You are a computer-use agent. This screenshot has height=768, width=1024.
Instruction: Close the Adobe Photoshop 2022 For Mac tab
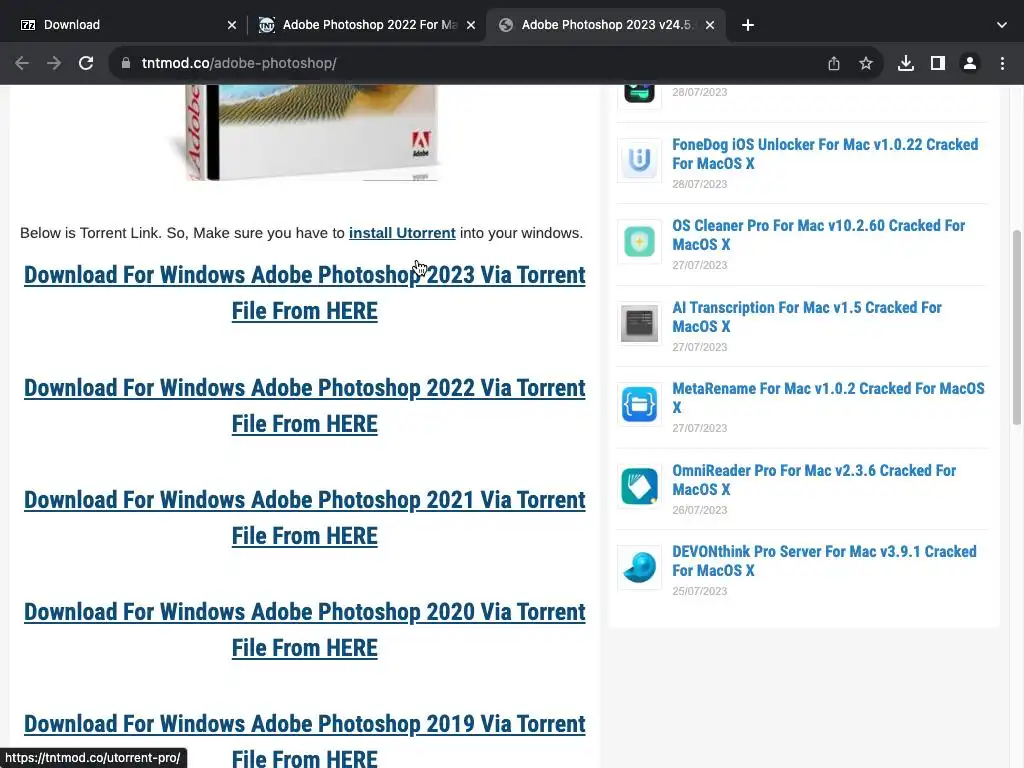click(x=471, y=25)
